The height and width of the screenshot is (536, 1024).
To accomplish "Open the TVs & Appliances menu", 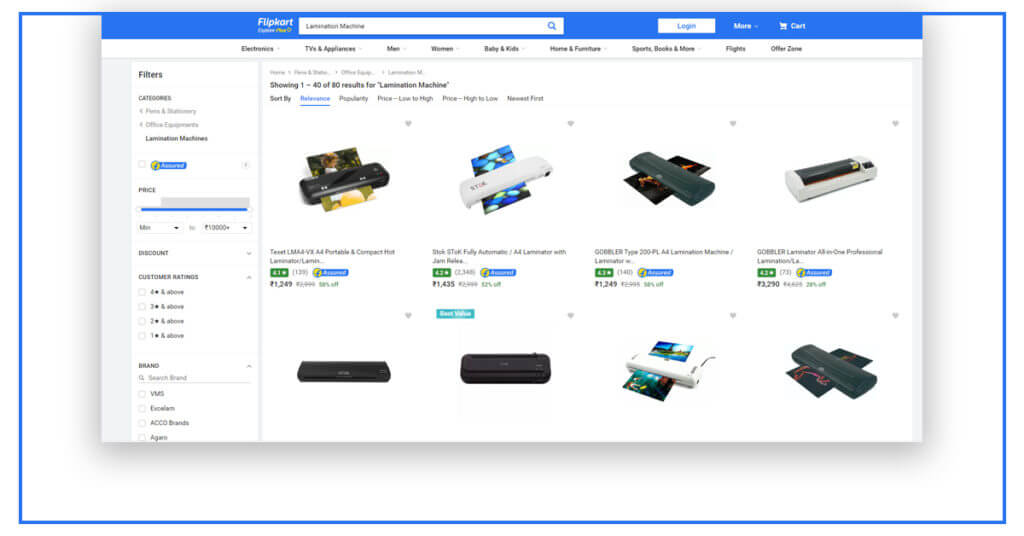I will coord(333,49).
